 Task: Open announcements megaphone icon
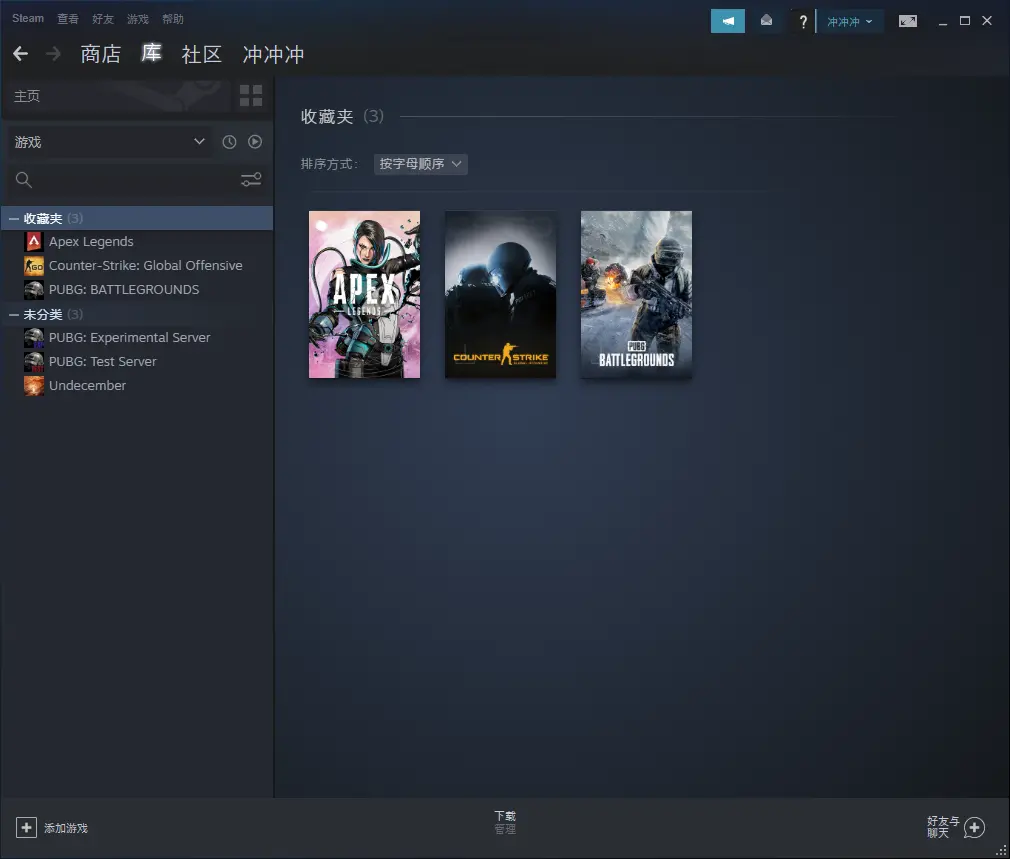(728, 21)
